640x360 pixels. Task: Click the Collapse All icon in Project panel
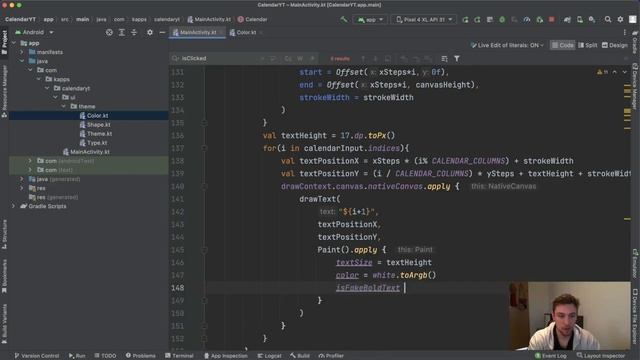[x=134, y=32]
